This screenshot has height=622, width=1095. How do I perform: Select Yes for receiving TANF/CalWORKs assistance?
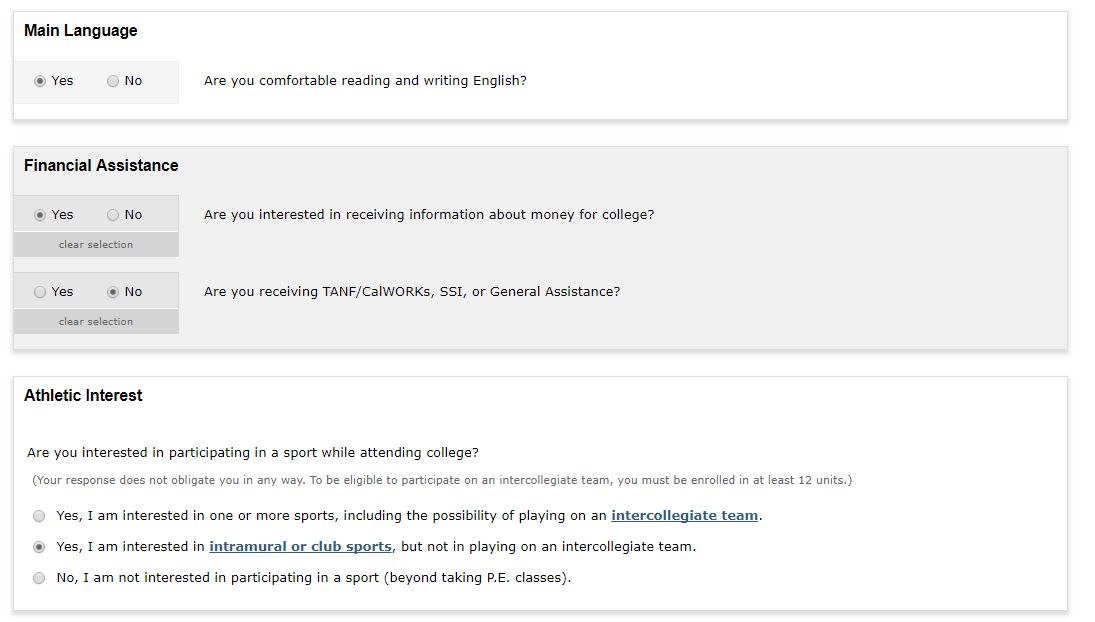tap(40, 292)
